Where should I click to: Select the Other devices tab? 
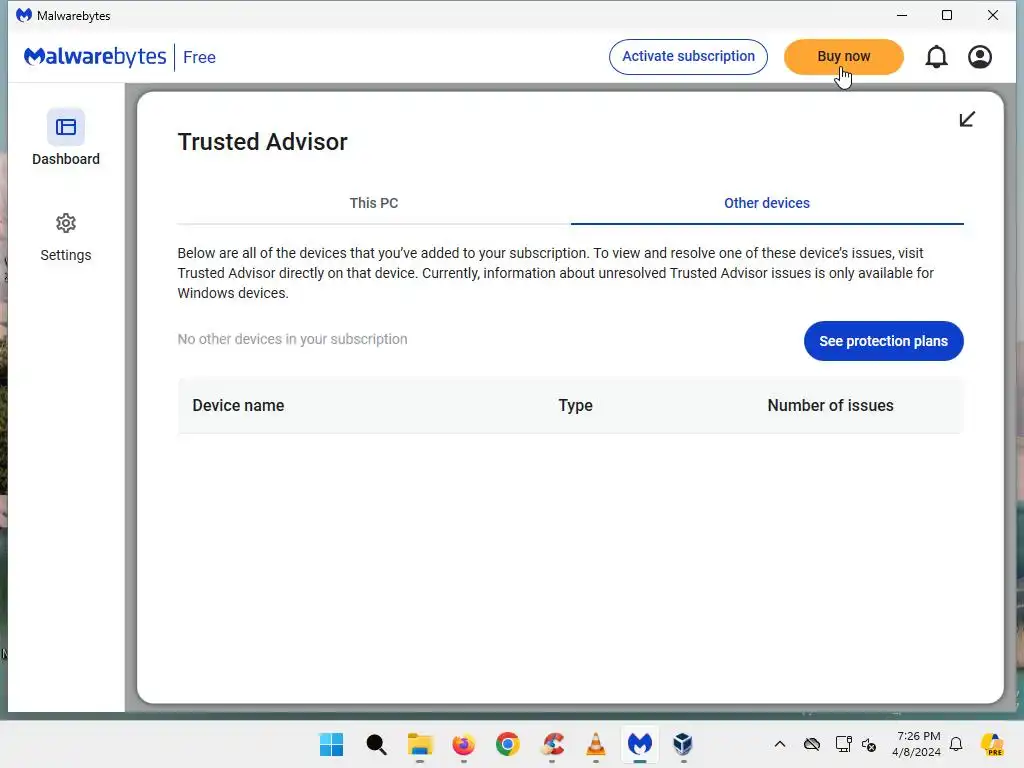(x=767, y=203)
